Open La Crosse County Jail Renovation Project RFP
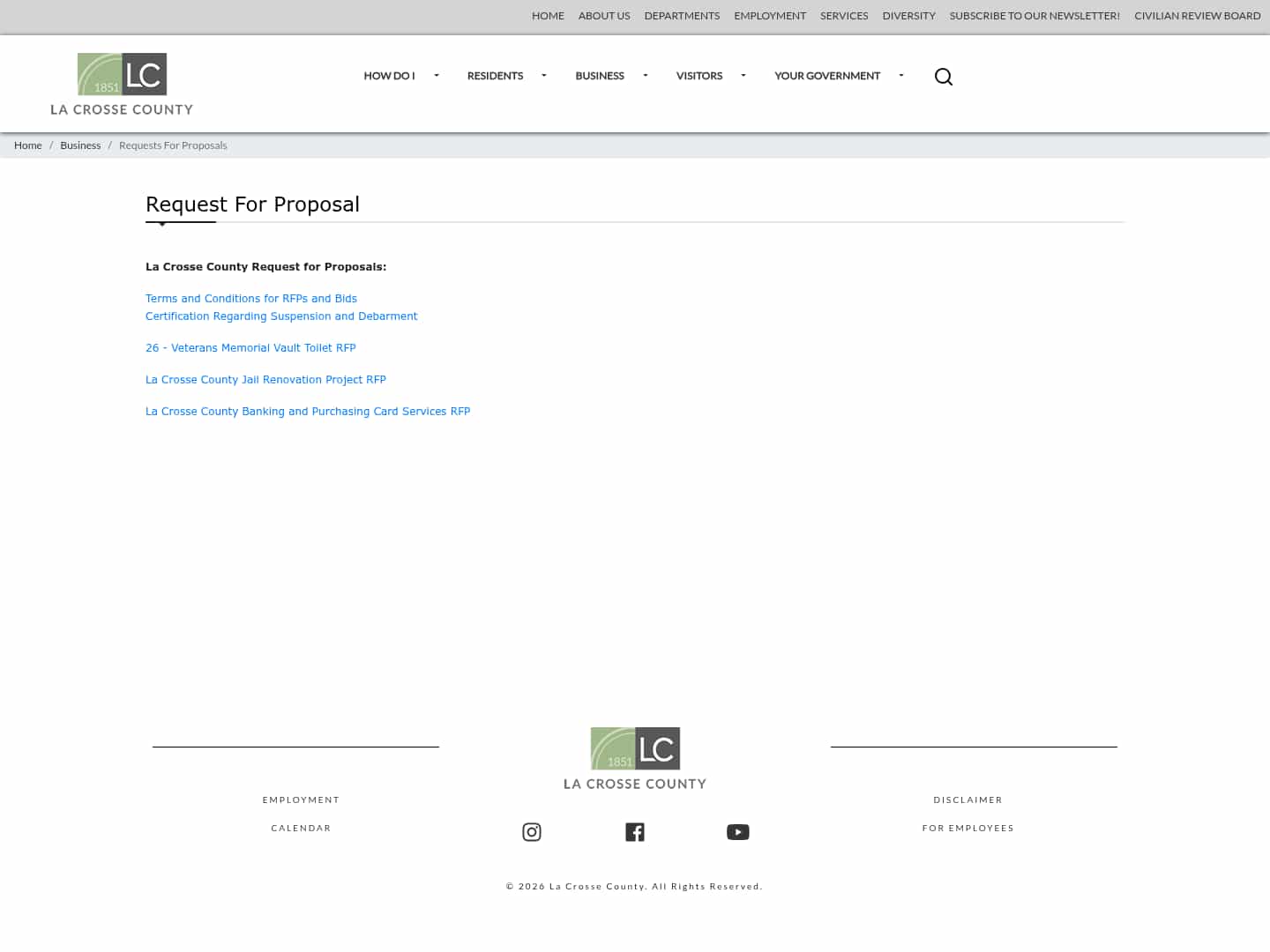Screen dimensions: 1270x952 pos(265,379)
